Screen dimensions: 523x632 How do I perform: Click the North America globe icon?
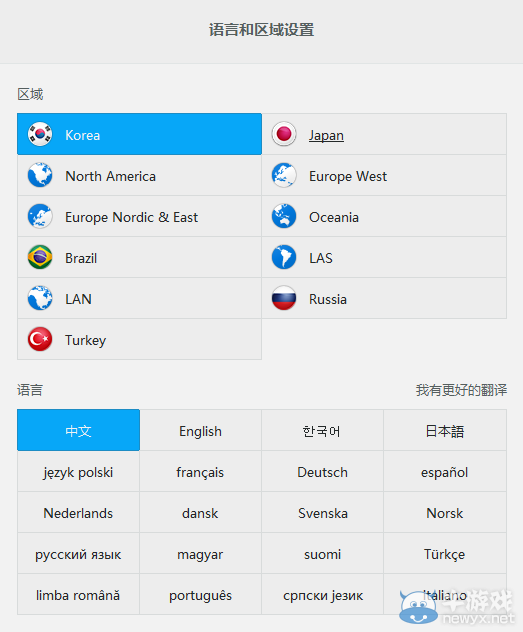[40, 175]
